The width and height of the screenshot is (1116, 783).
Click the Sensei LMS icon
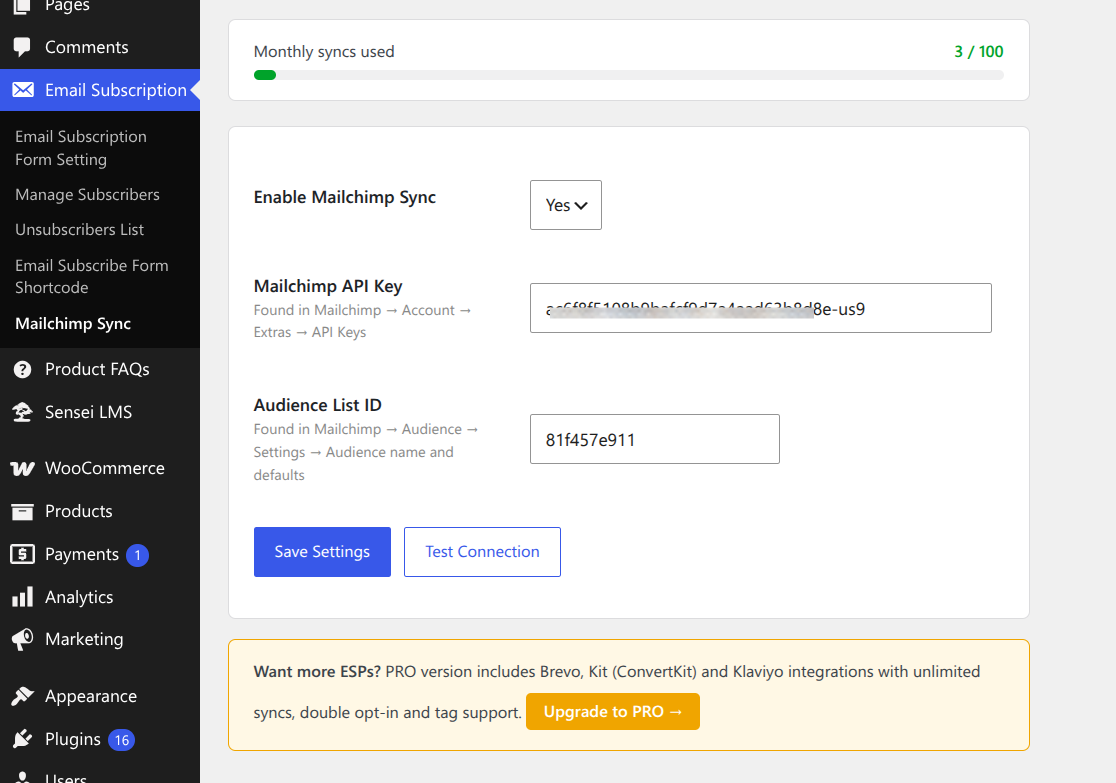(22, 412)
